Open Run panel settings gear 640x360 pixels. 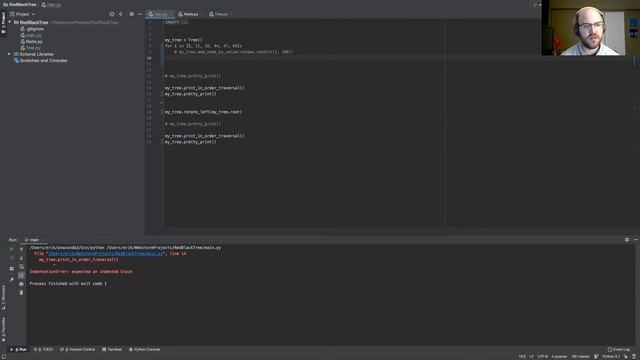627,240
